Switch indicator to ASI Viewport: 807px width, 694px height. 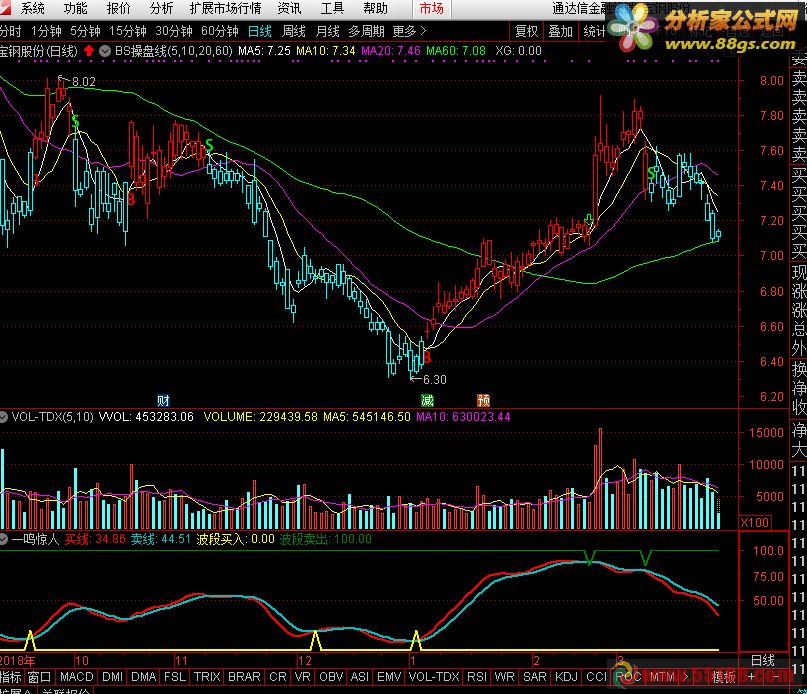(360, 676)
